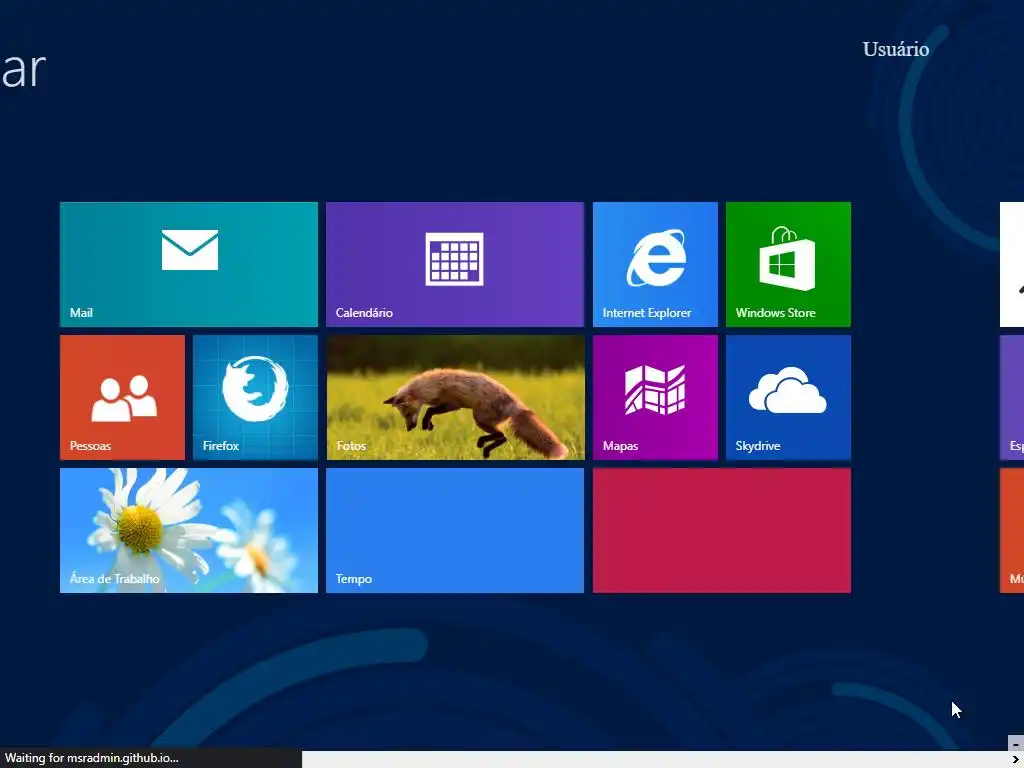The width and height of the screenshot is (1024, 768).
Task: Open the Tempo weather tile
Action: click(x=455, y=531)
